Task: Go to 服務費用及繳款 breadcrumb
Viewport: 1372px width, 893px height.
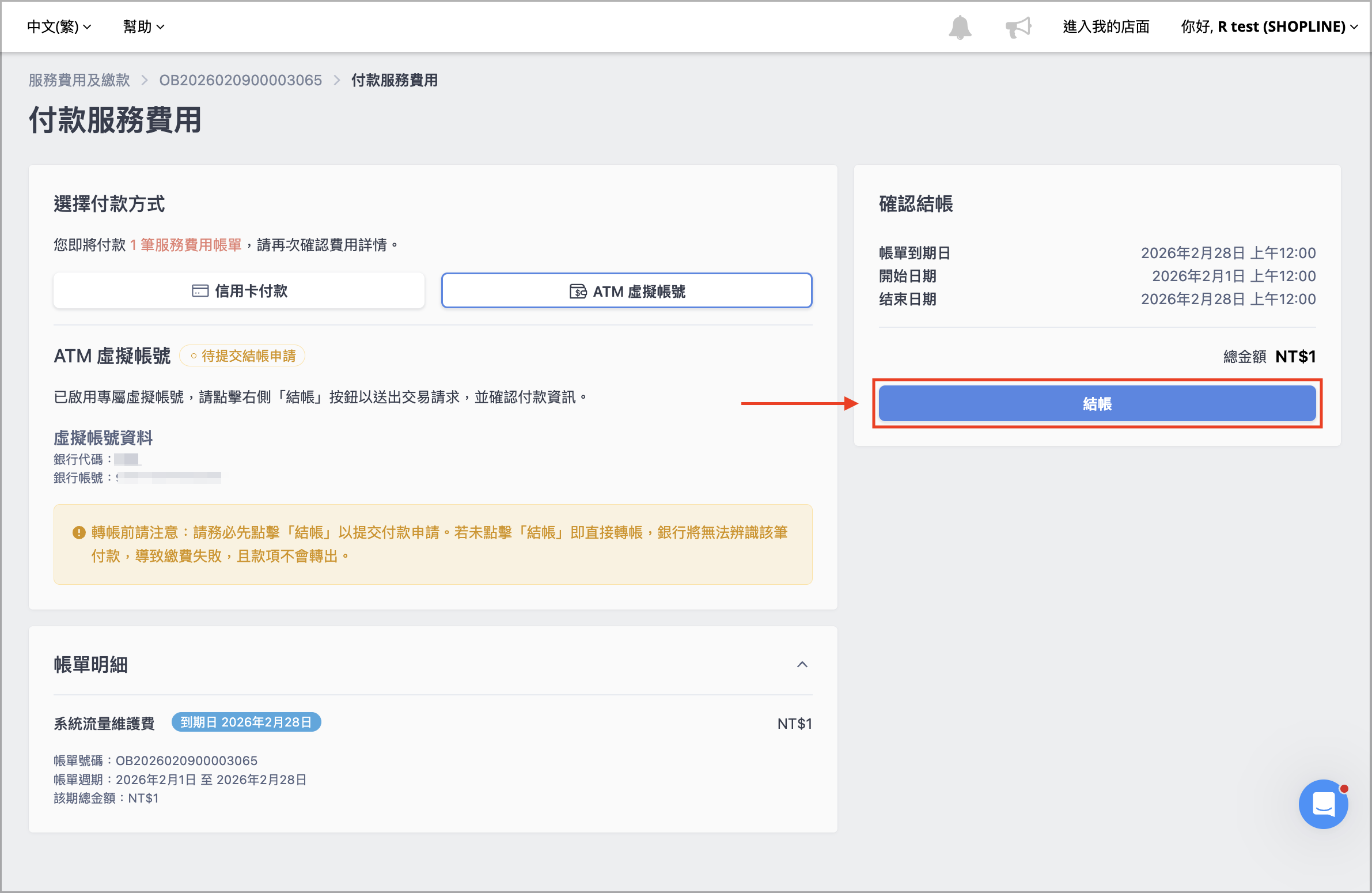Action: point(79,80)
